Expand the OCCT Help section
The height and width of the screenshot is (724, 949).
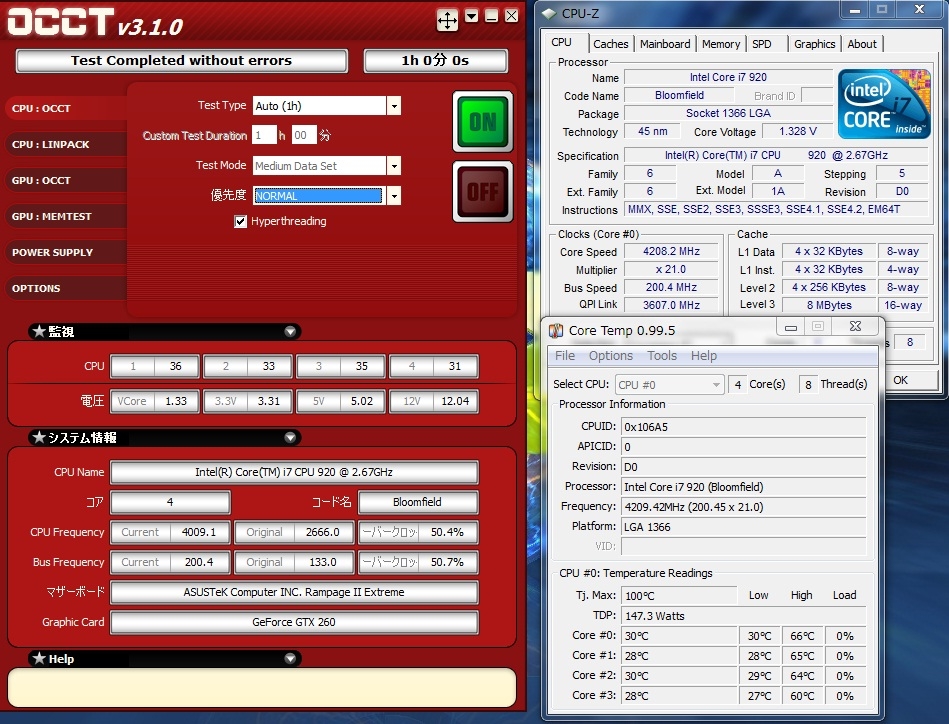290,659
